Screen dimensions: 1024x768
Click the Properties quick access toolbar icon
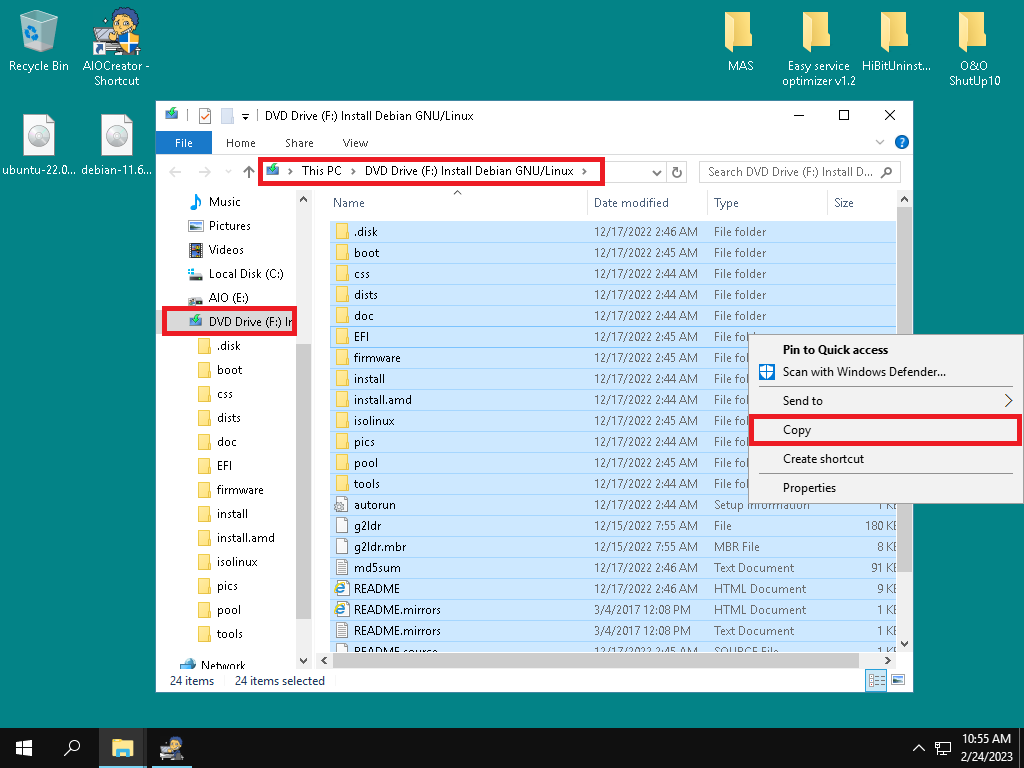click(205, 116)
